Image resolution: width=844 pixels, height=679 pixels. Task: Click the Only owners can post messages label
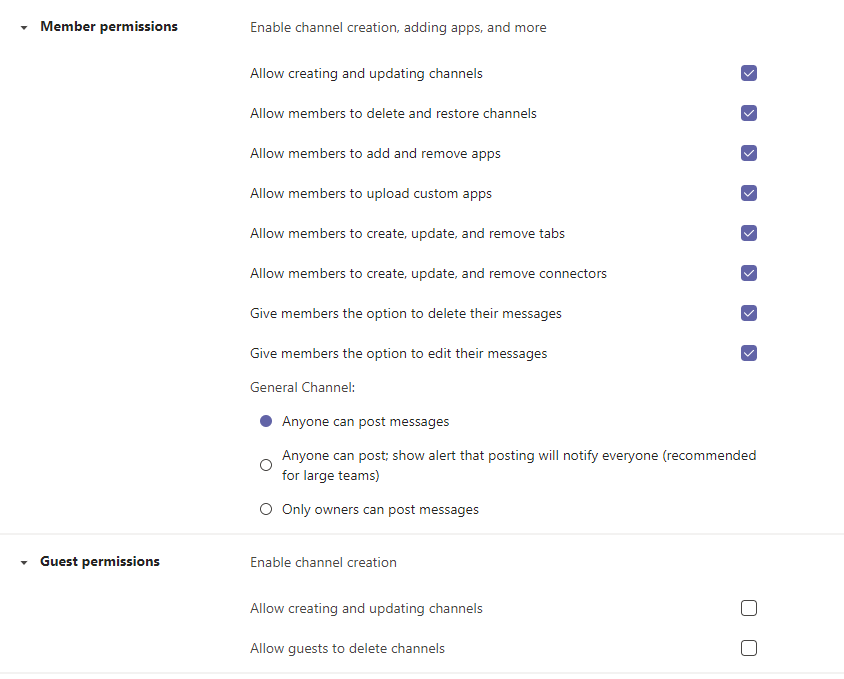tap(380, 509)
